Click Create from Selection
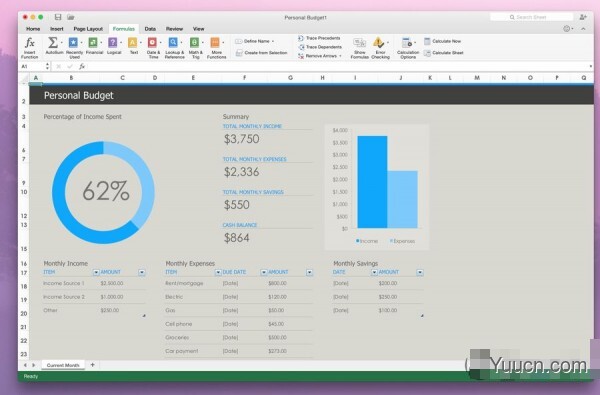This screenshot has height=395, width=600. click(x=261, y=53)
